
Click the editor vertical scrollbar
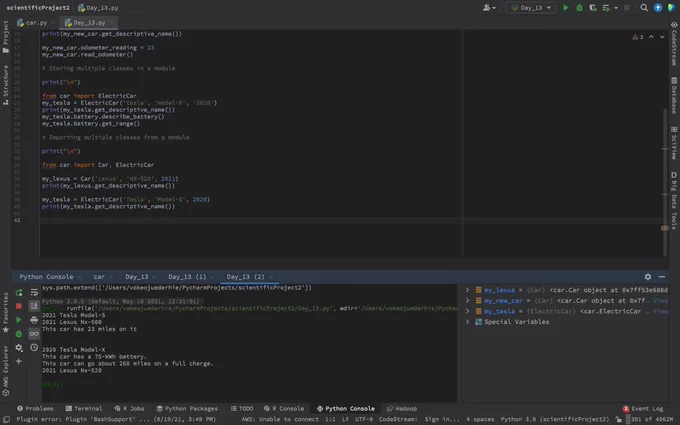665,182
